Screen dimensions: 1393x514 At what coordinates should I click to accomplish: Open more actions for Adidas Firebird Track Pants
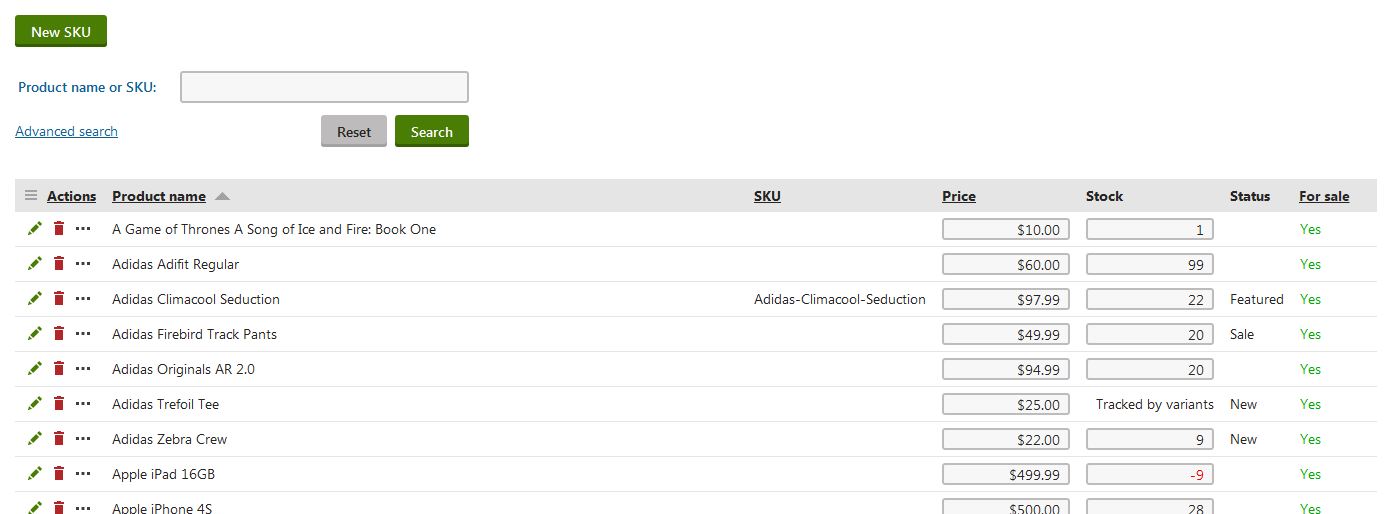click(83, 334)
